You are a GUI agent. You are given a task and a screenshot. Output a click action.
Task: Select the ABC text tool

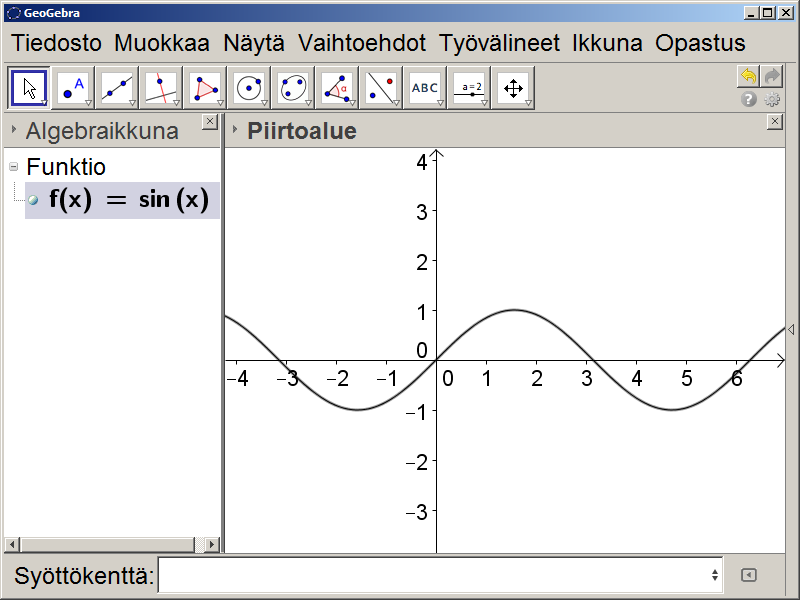pyautogui.click(x=424, y=88)
